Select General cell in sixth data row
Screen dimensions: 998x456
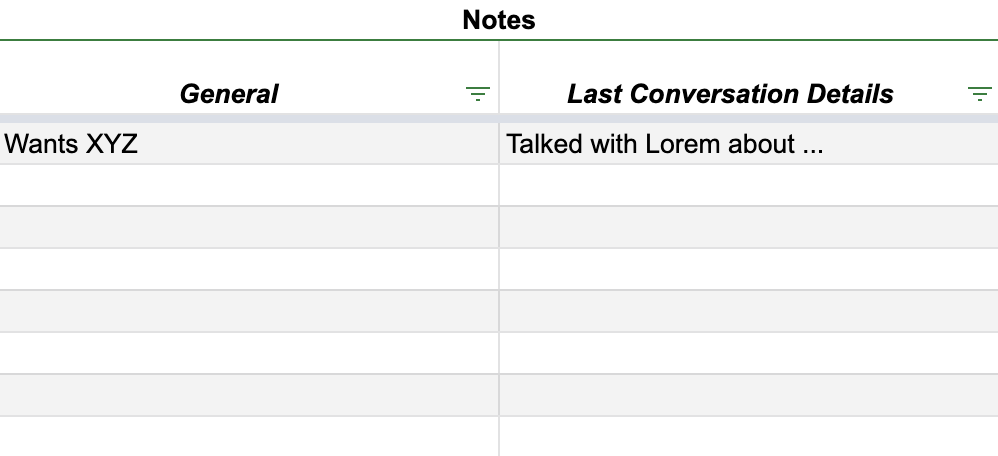coord(249,354)
